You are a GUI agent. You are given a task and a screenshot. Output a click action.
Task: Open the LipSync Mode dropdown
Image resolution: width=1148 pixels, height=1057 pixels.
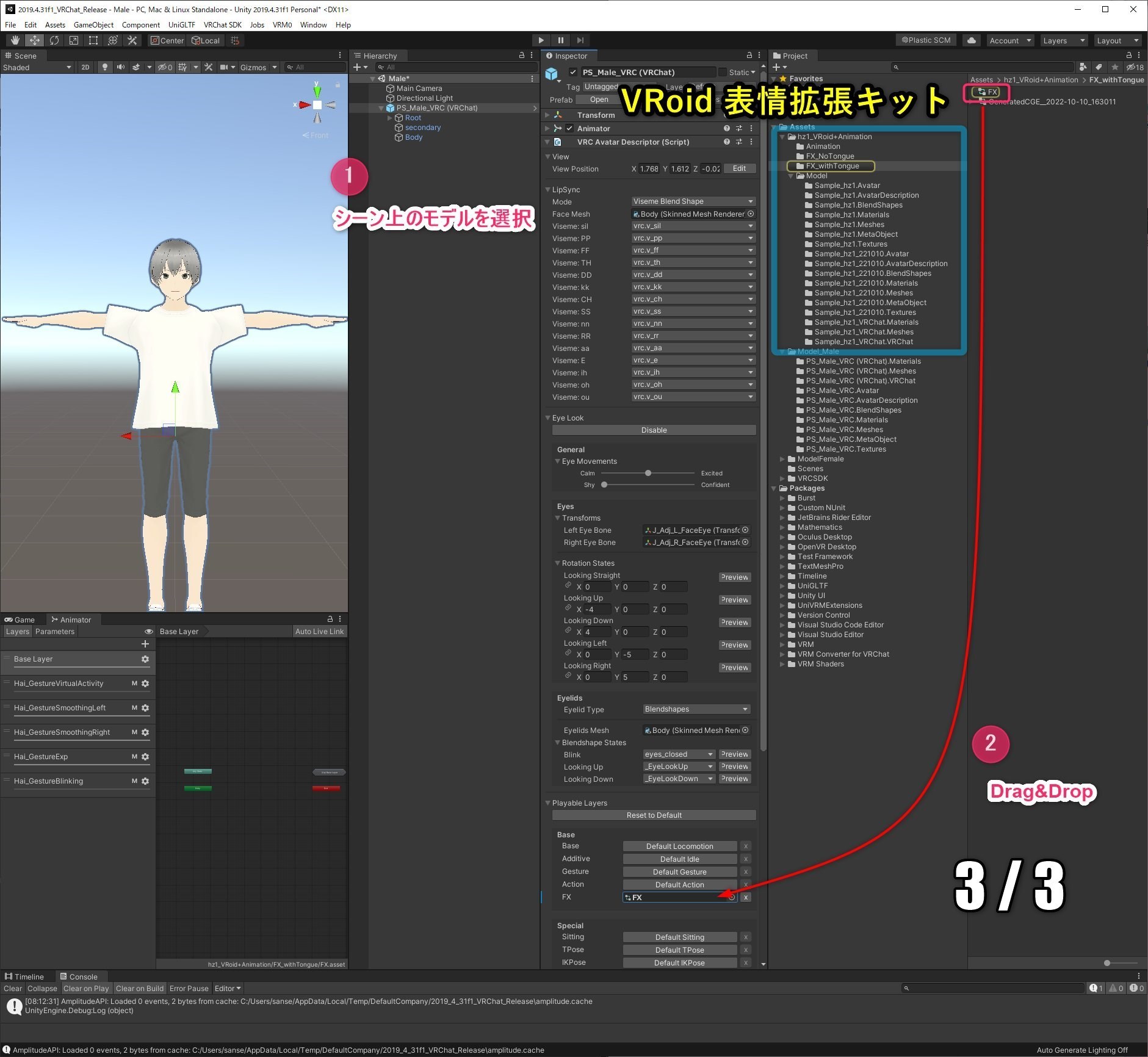[693, 201]
